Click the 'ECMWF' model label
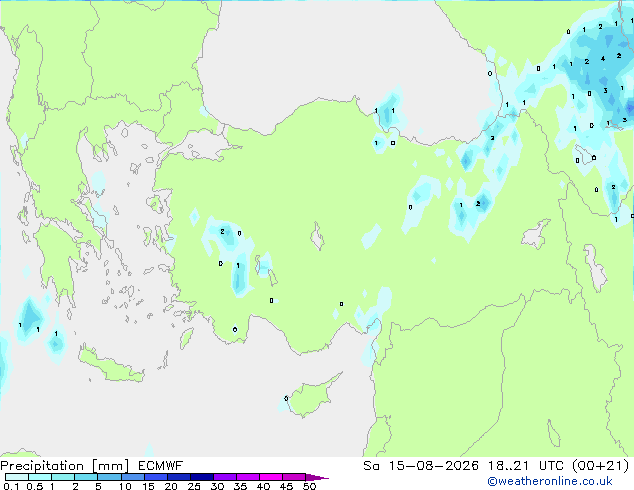 point(161,466)
